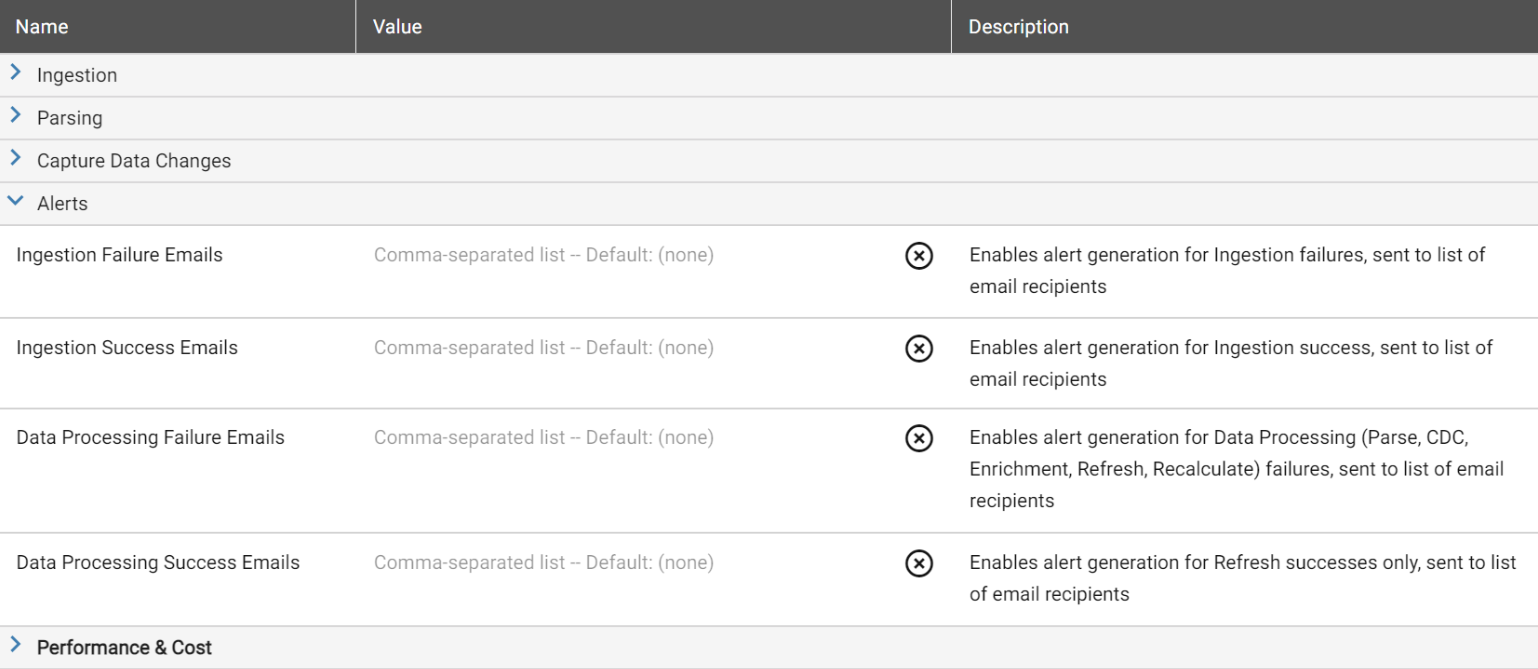Clear the Ingestion Failure Emails value
The height and width of the screenshot is (669, 1538).
click(x=919, y=256)
